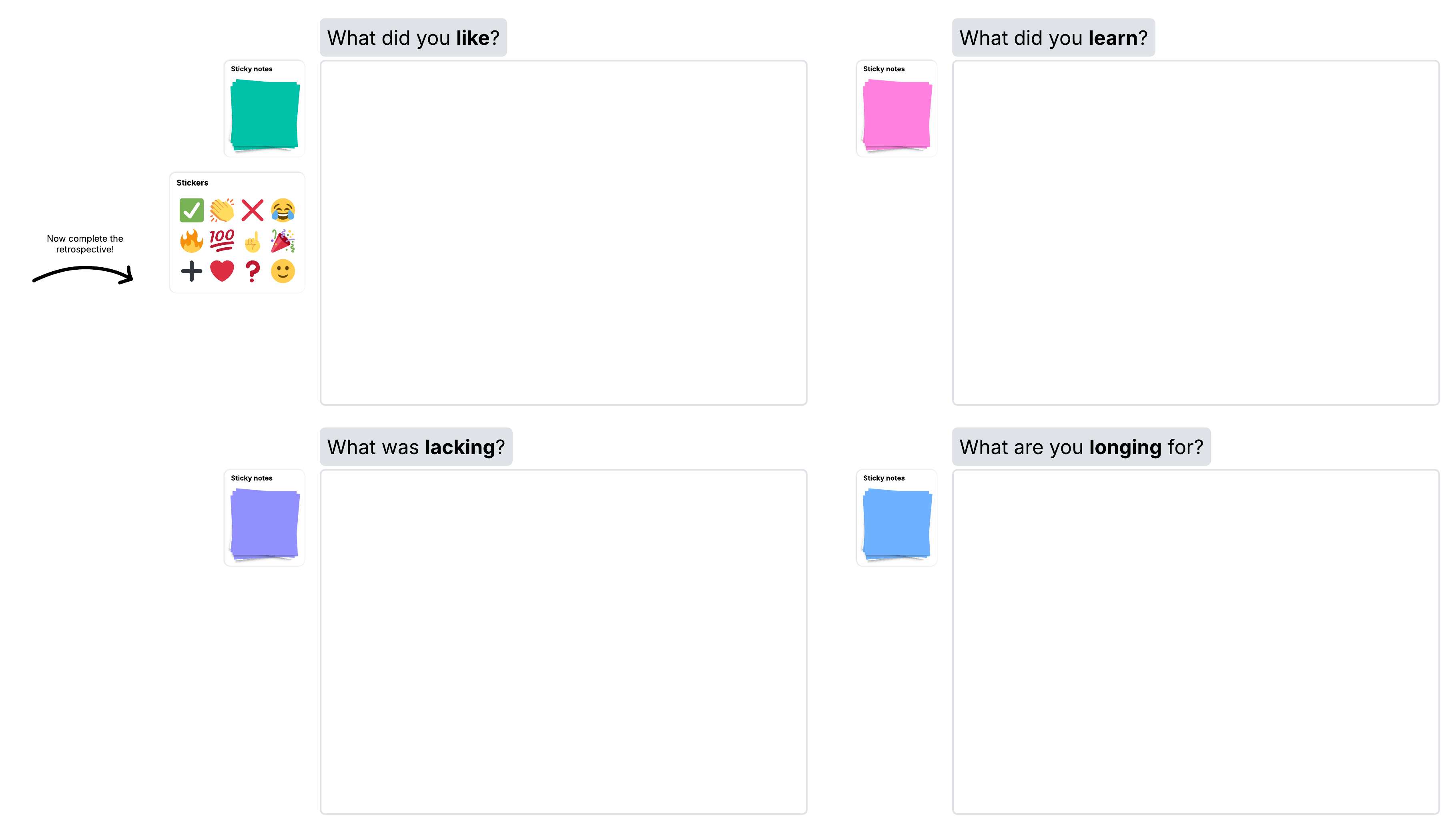1456x831 pixels.
Task: Choose the red heart sticker
Action: pos(221,272)
